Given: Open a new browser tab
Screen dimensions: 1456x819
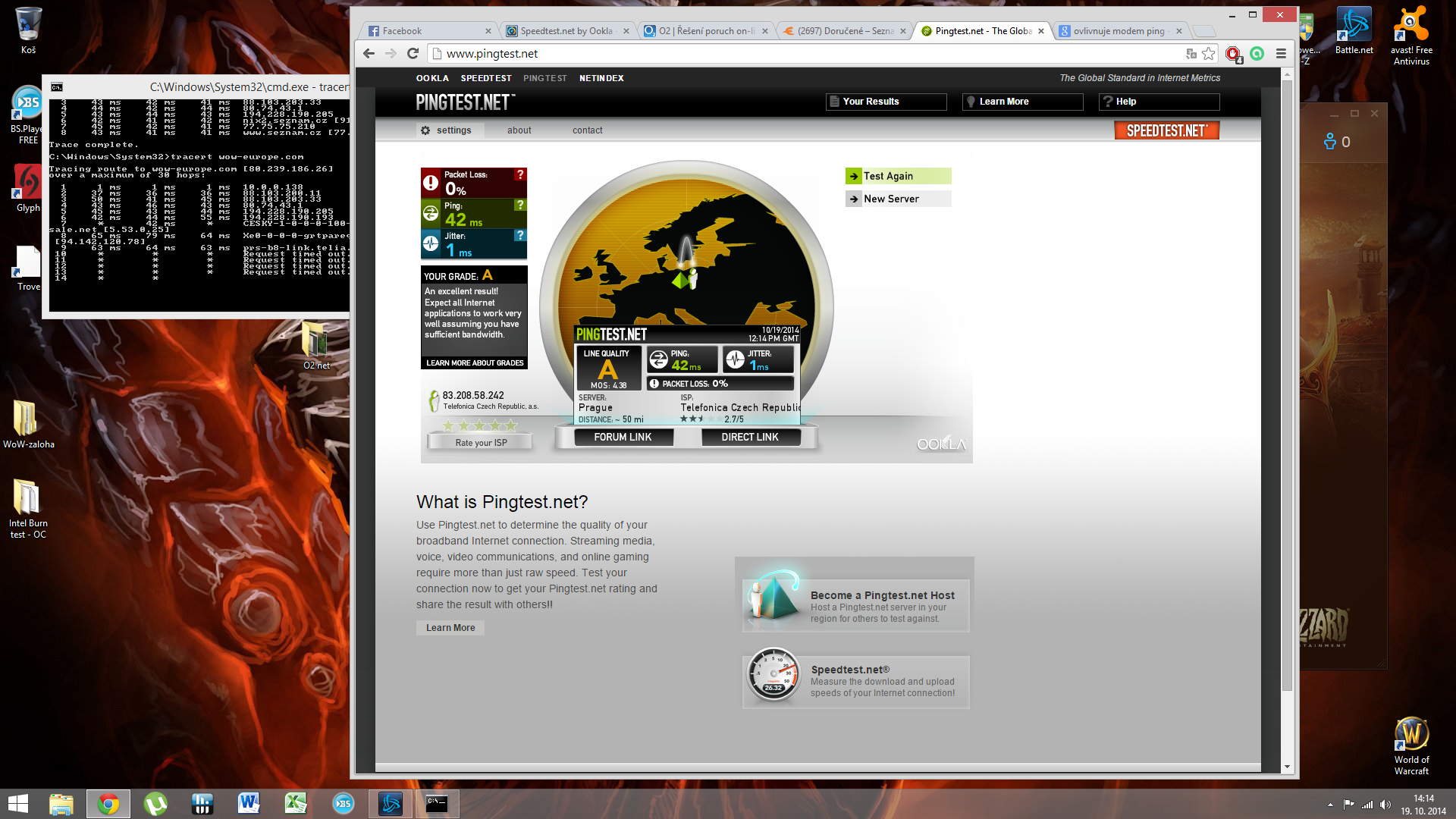Looking at the screenshot, I should (1203, 31).
